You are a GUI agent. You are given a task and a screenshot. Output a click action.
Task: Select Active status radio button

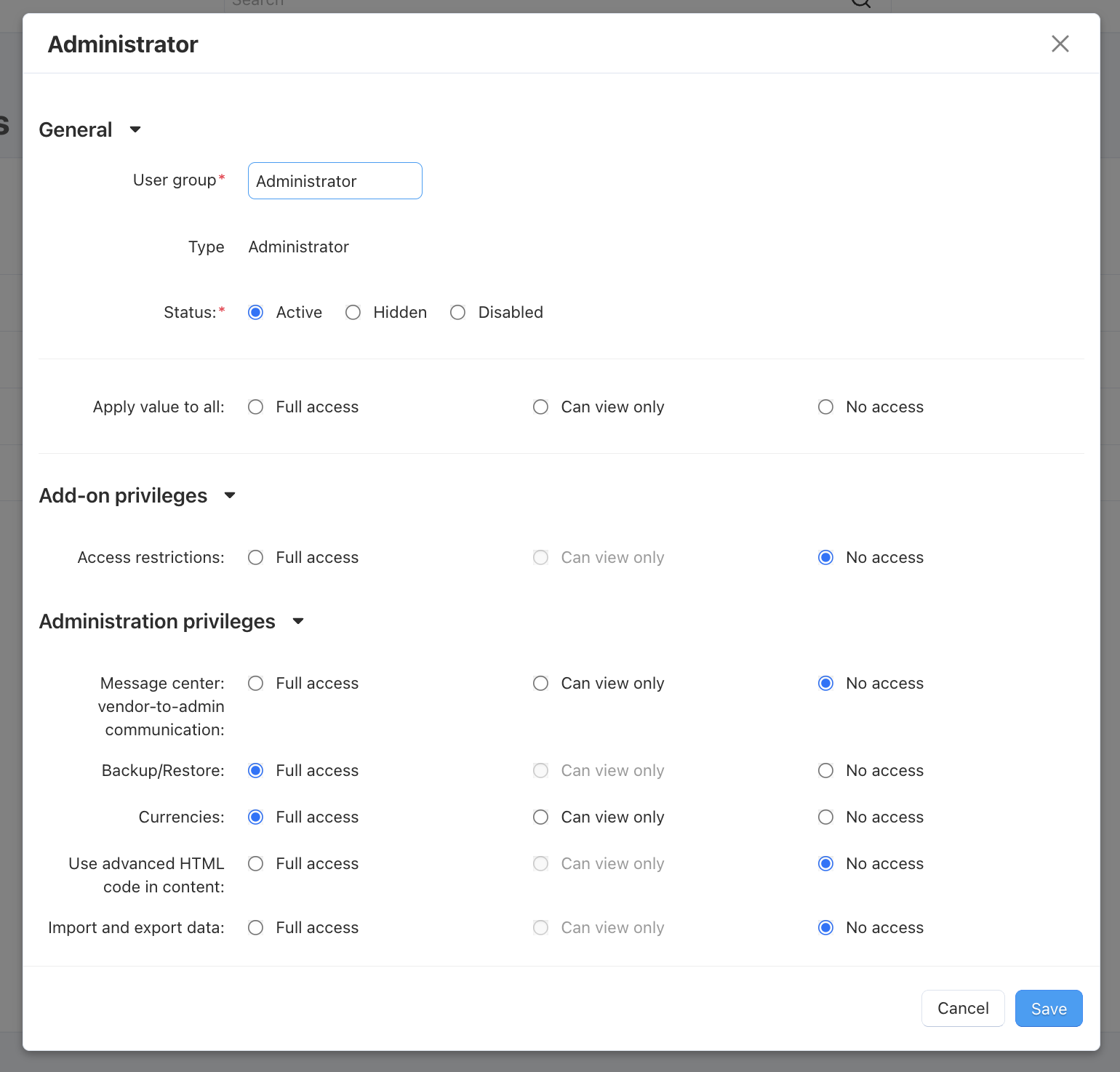(255, 313)
